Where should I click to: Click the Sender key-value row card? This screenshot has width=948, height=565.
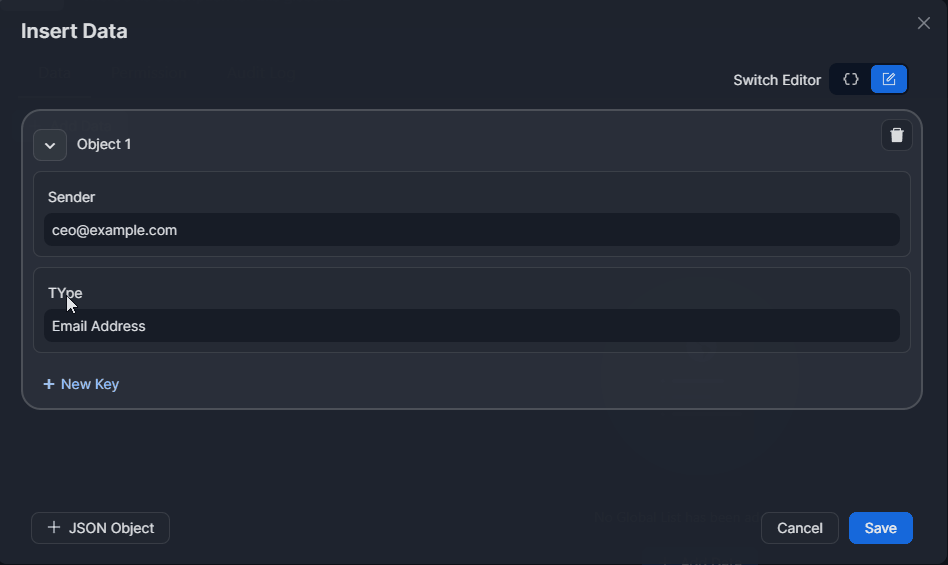pos(600,192)
